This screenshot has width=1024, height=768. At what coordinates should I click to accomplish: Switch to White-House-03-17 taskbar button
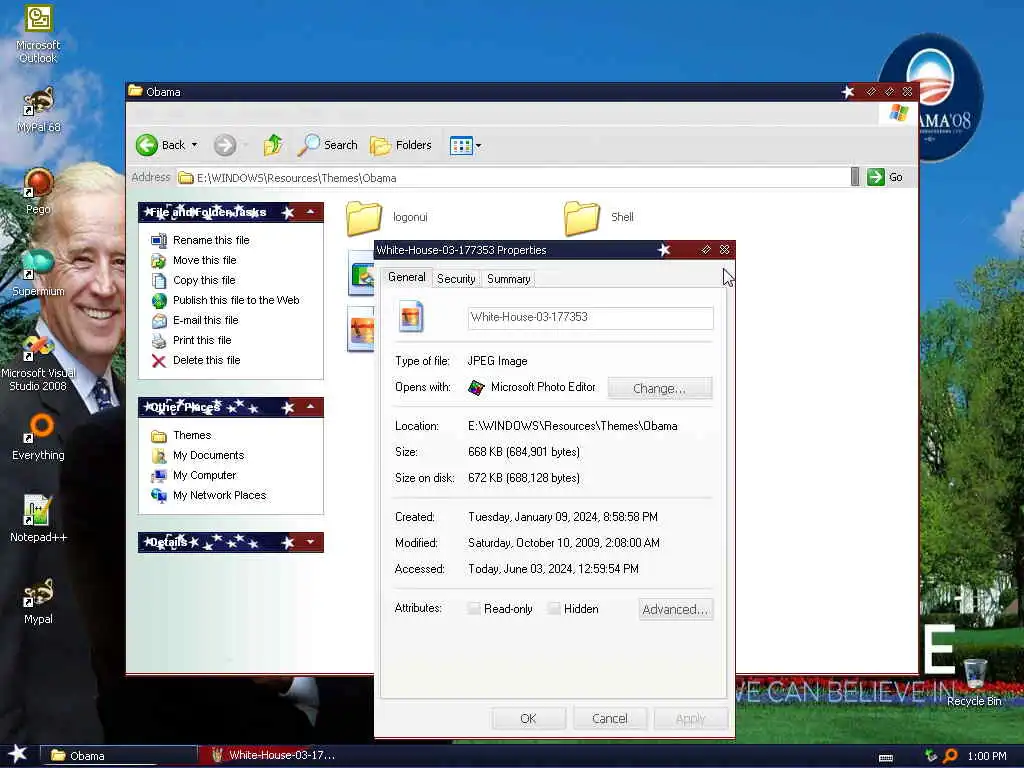coord(273,756)
